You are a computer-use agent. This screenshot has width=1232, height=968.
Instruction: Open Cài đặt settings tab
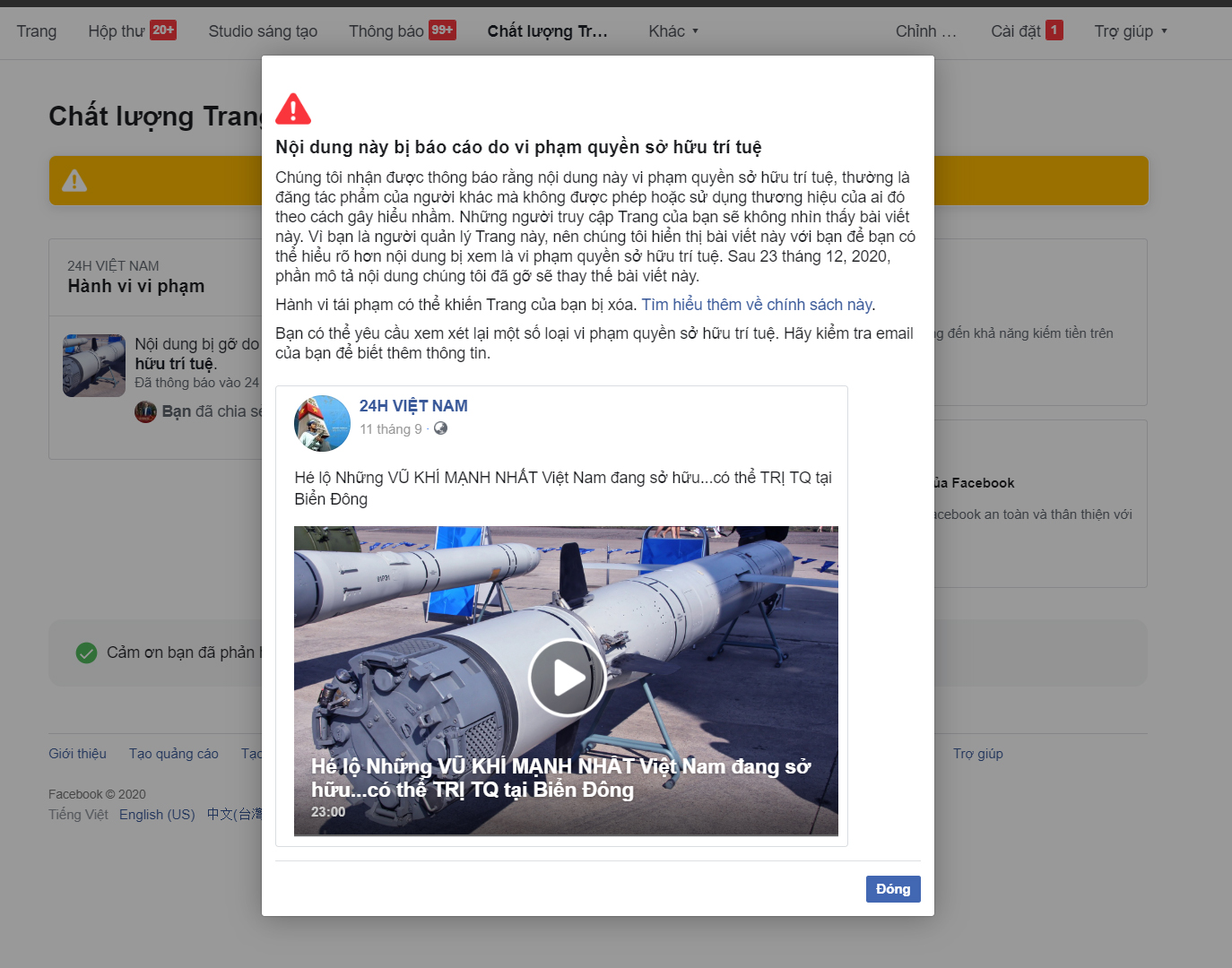coord(1027,31)
